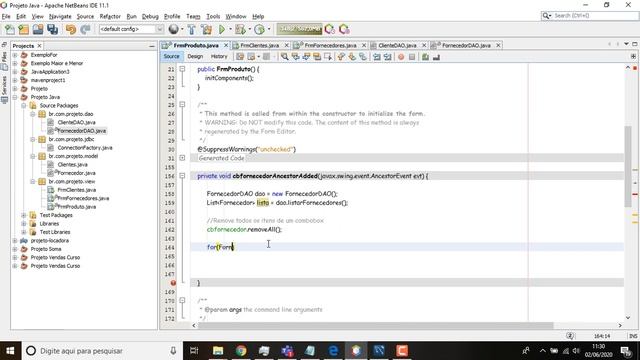
Task: Close the Projects panel tab
Action: (40, 46)
